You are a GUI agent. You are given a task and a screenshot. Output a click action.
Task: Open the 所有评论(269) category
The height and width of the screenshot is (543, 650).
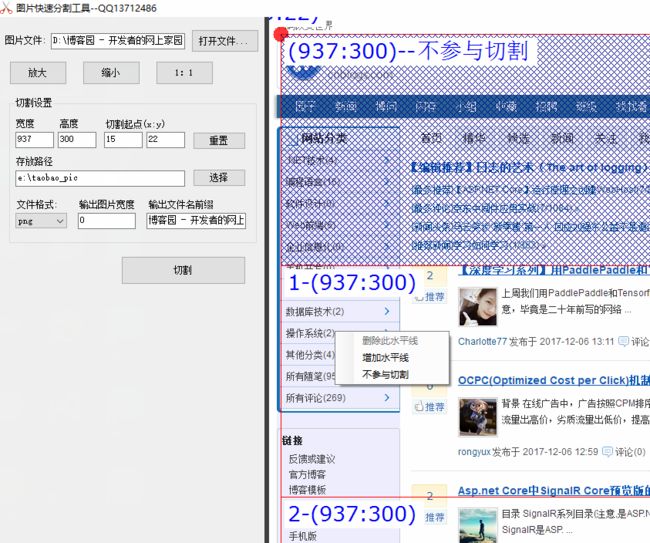315,398
